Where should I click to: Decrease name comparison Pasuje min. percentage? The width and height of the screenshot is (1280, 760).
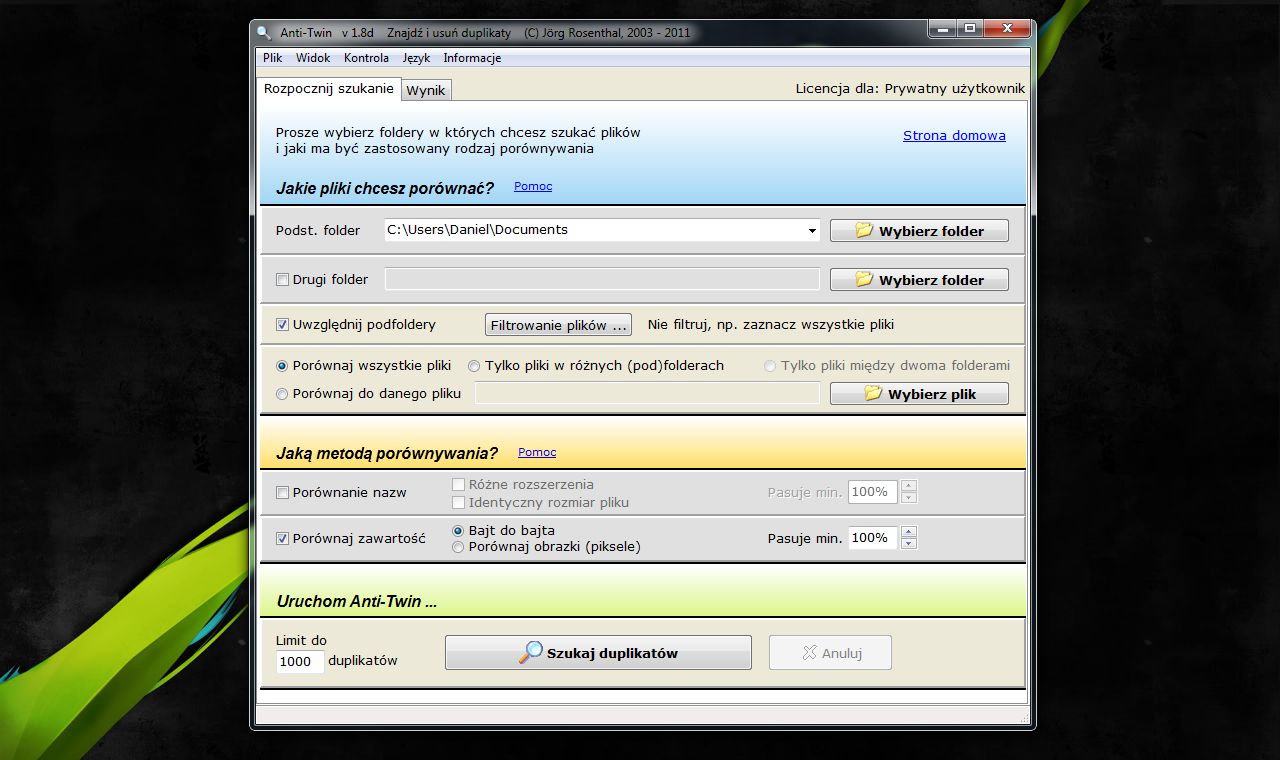[908, 498]
